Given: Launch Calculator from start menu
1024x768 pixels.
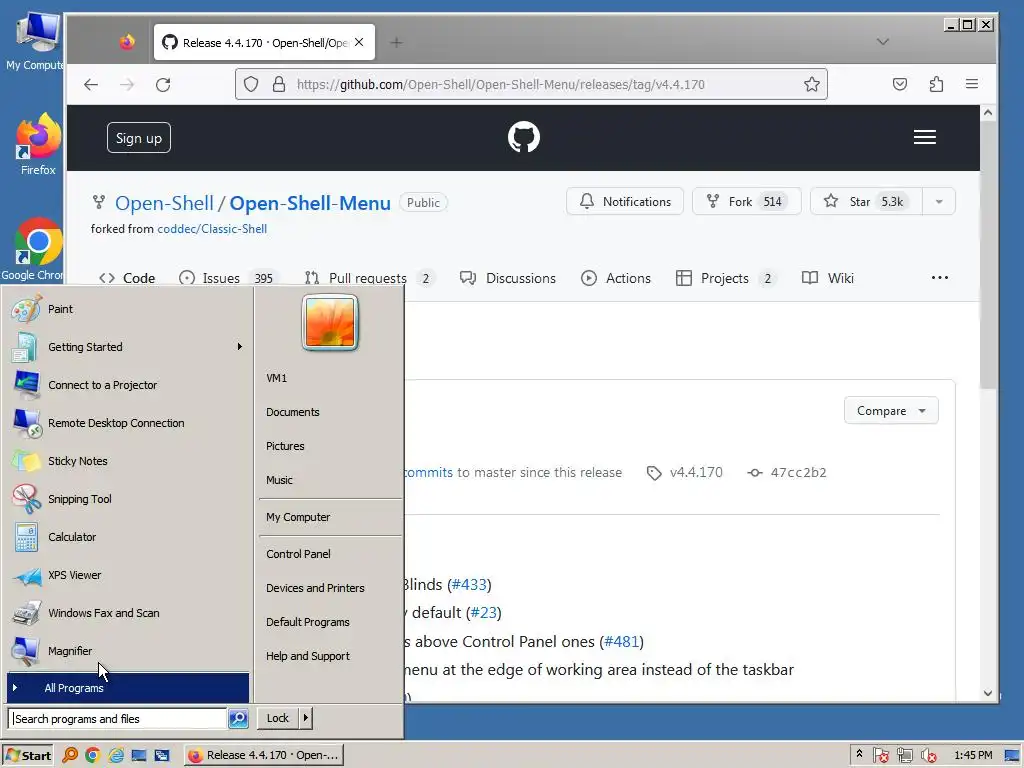Looking at the screenshot, I should point(127,537).
